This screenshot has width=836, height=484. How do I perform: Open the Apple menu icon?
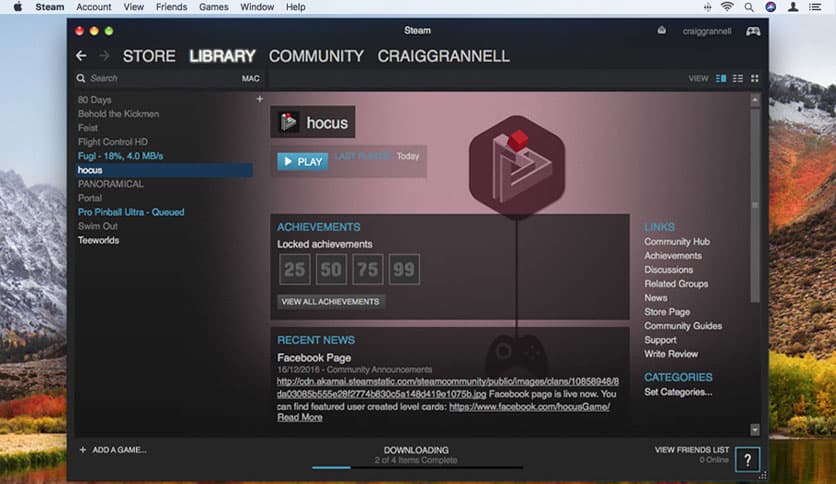(18, 7)
